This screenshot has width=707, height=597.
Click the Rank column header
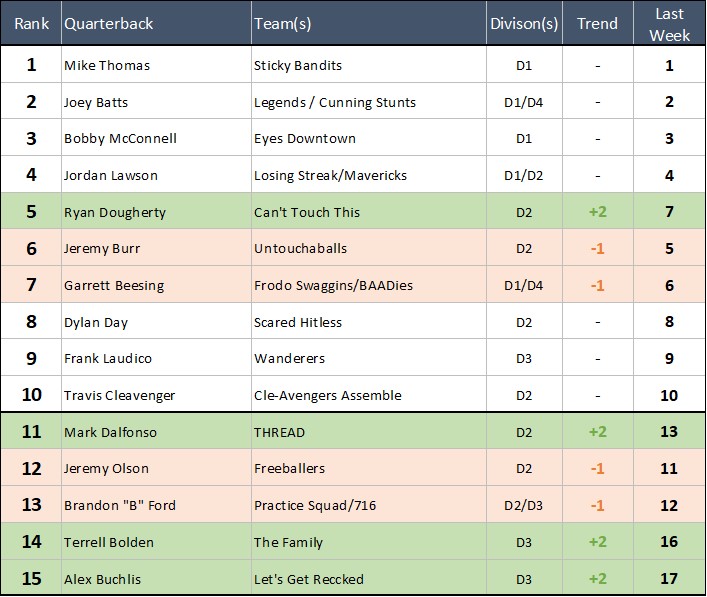pos(31,23)
